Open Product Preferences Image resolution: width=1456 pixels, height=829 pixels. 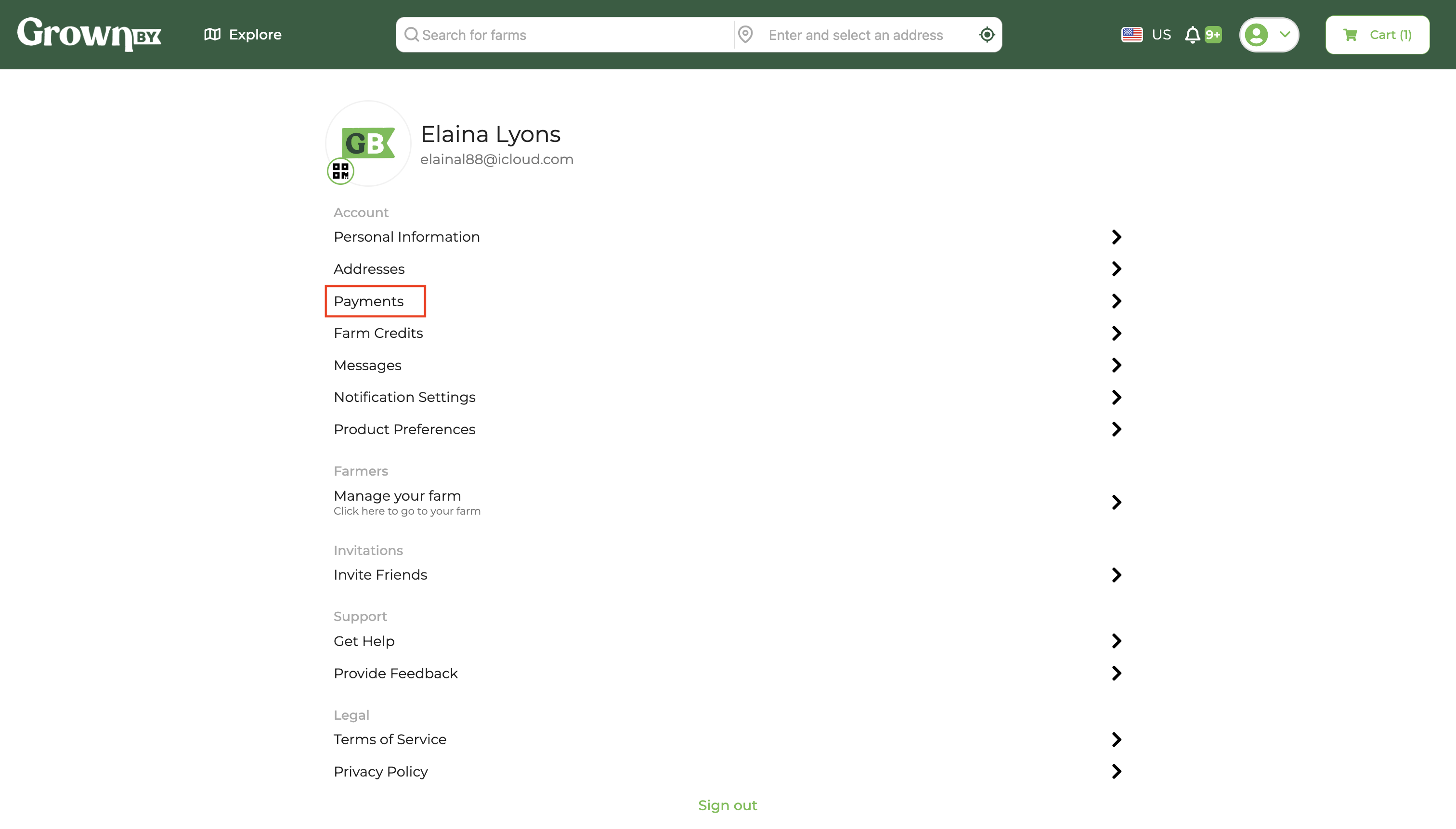727,429
